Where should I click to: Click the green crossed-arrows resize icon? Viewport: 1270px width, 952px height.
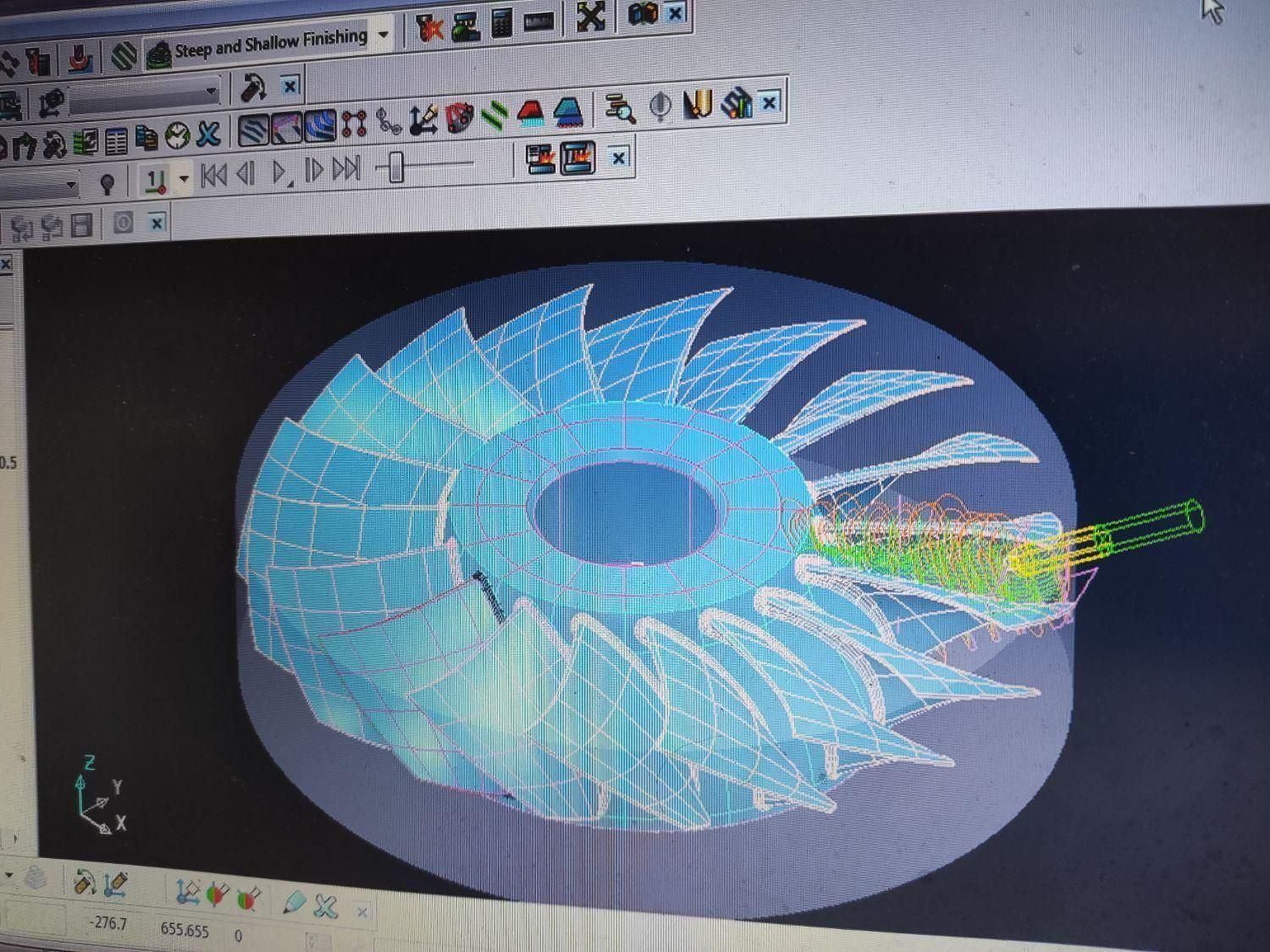590,17
